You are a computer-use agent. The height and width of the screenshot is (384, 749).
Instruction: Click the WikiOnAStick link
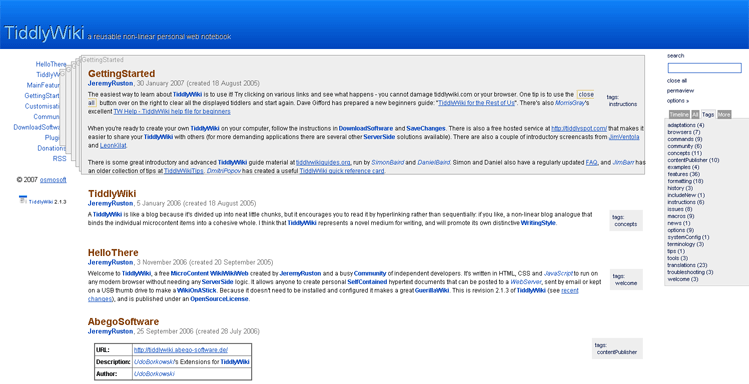coord(197,290)
